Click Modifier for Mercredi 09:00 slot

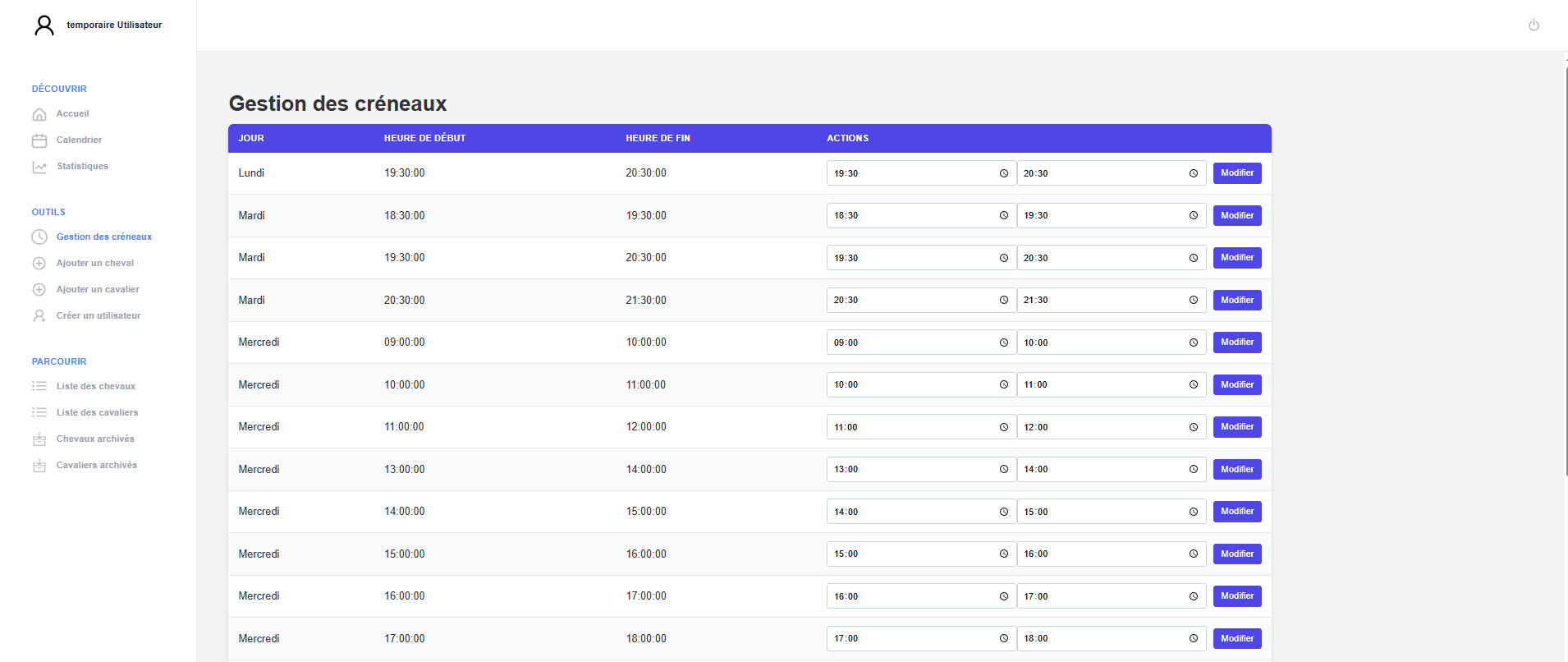pos(1237,342)
